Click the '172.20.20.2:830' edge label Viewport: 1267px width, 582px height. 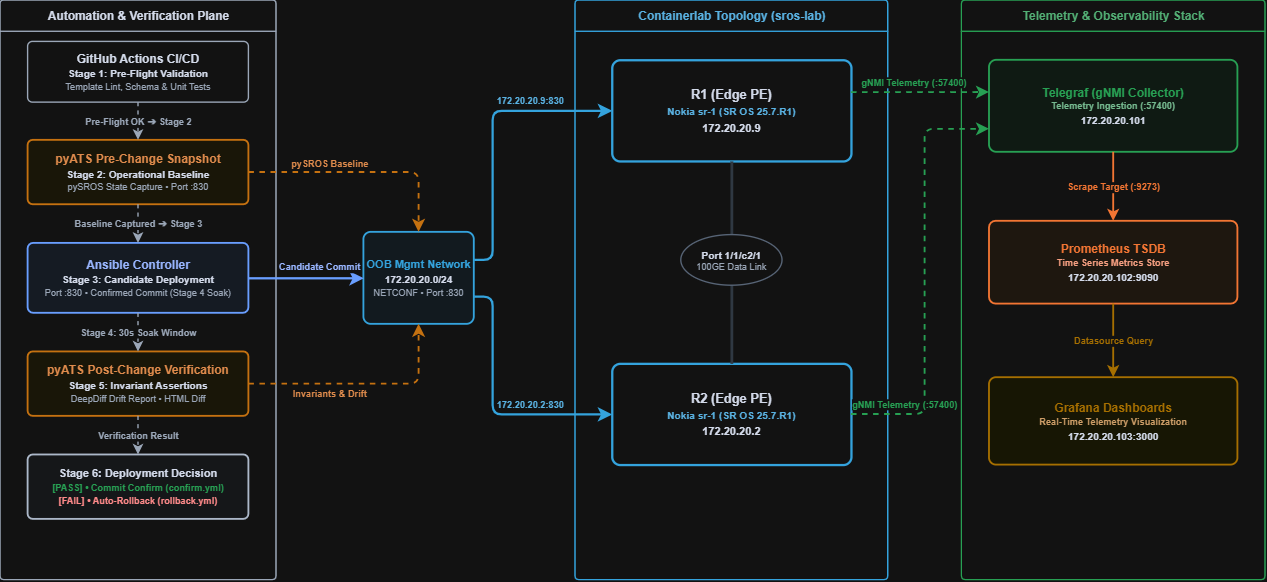pyautogui.click(x=531, y=404)
